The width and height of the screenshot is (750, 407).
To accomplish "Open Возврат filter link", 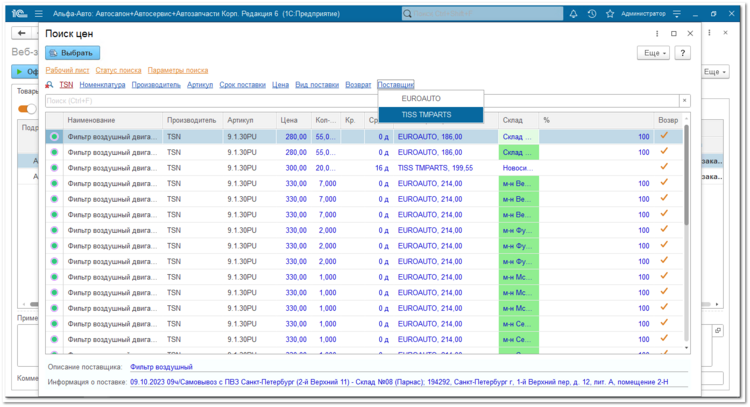I will (x=358, y=85).
